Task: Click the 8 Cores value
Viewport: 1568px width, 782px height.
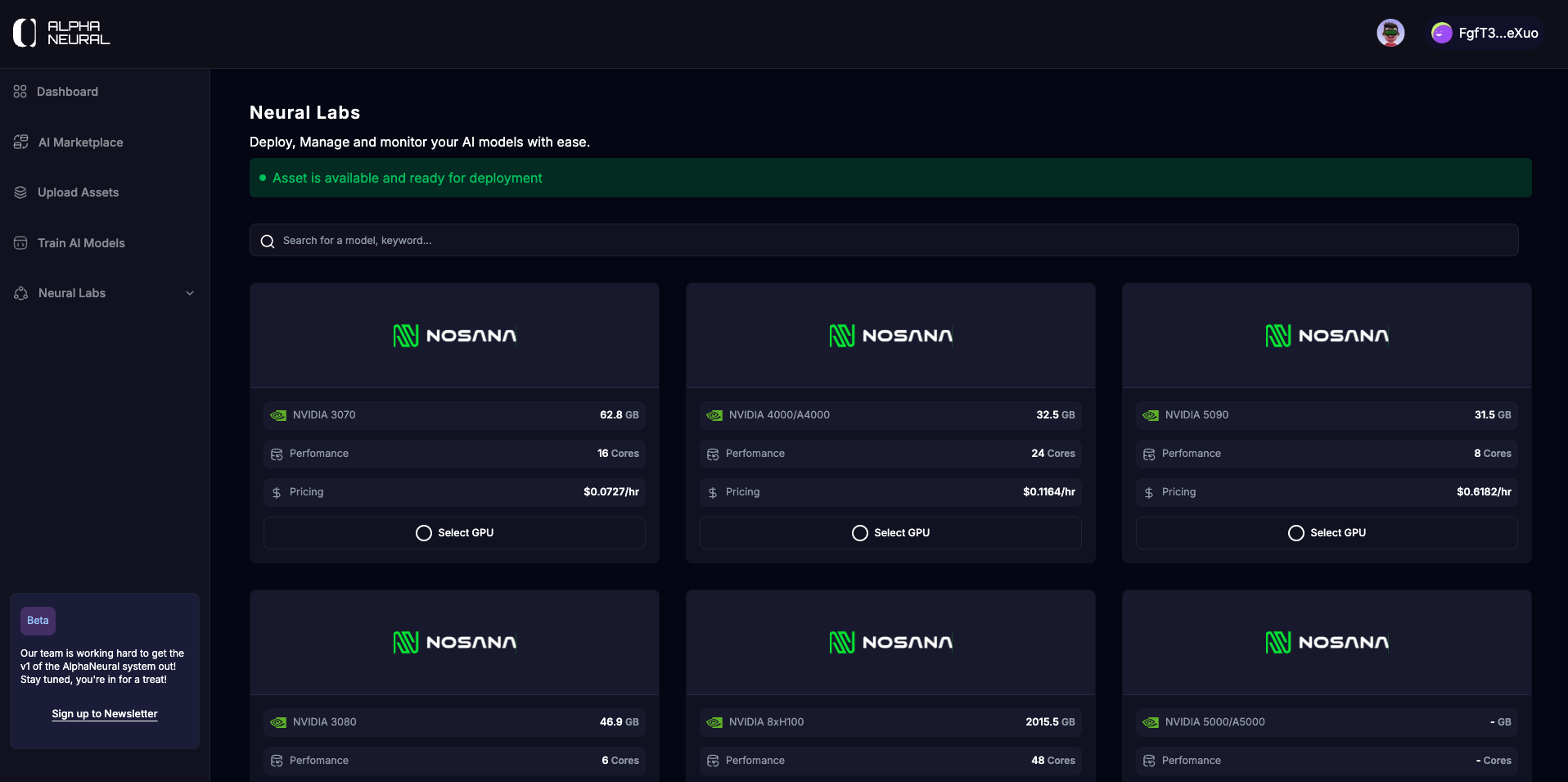Action: [1493, 454]
